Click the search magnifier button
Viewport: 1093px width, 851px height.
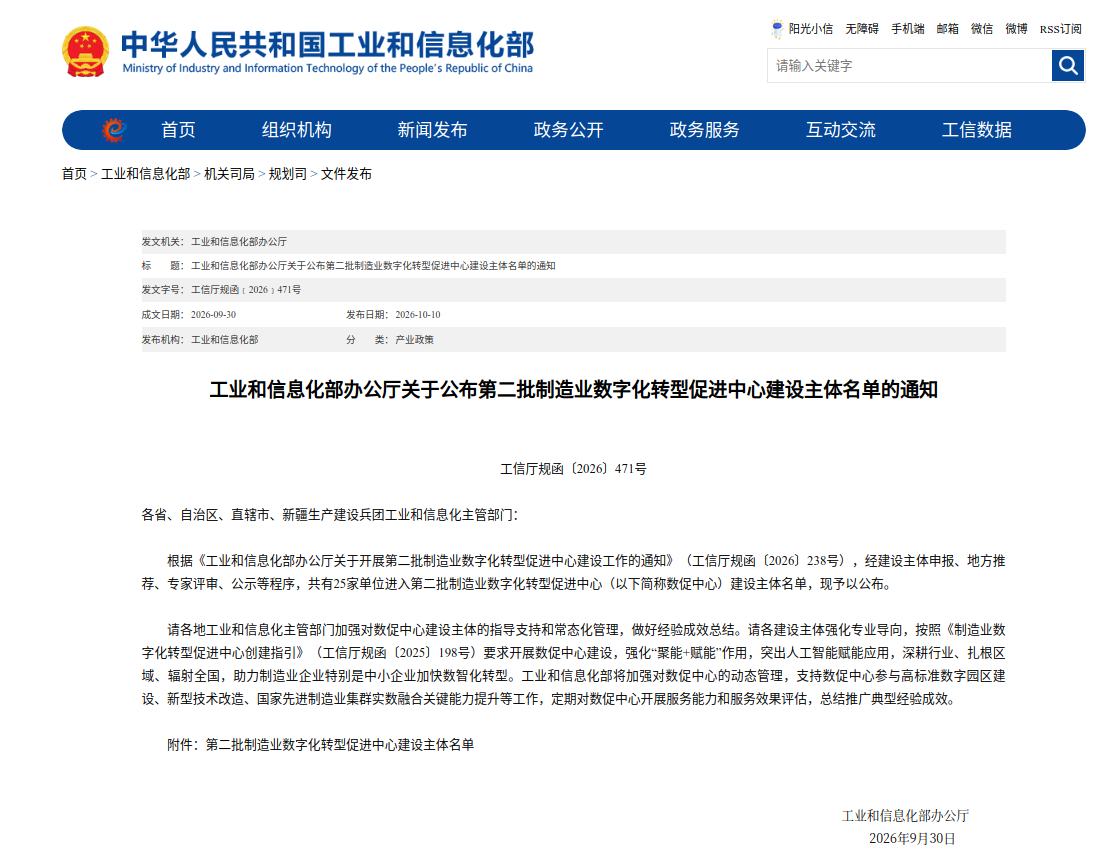point(1067,66)
